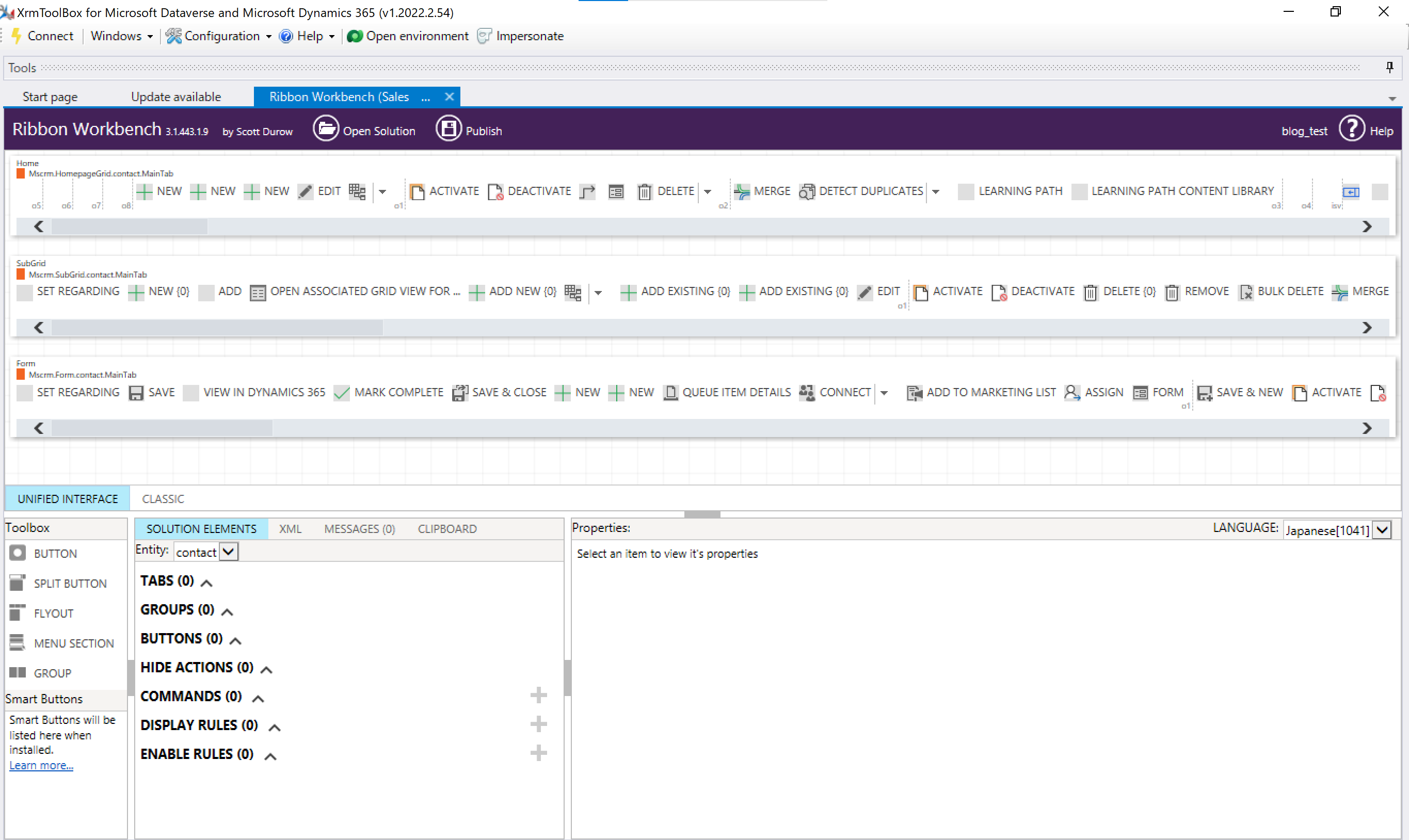Select Deactivate button in Home ribbon
The image size is (1409, 840).
(x=530, y=191)
